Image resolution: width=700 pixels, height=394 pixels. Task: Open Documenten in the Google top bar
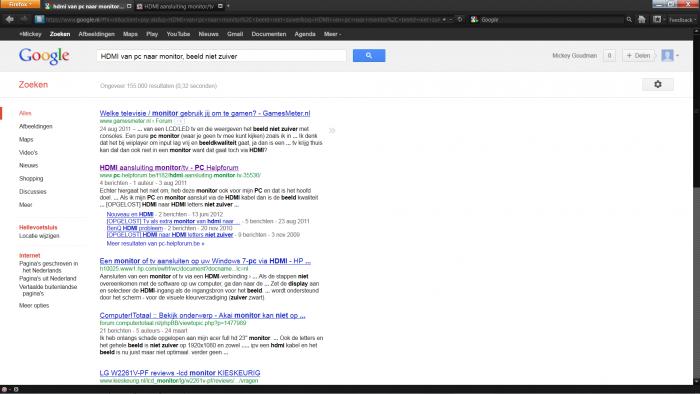click(x=269, y=34)
